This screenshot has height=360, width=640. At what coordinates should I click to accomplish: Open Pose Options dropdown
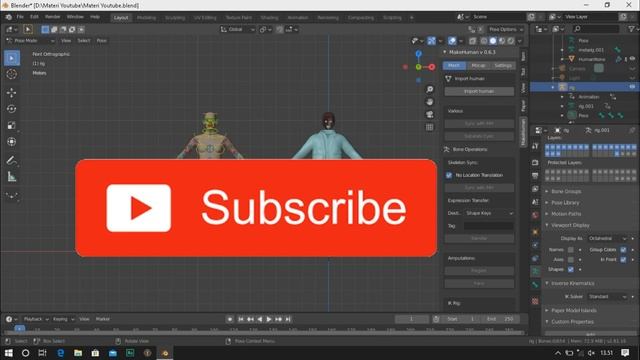[x=506, y=29]
